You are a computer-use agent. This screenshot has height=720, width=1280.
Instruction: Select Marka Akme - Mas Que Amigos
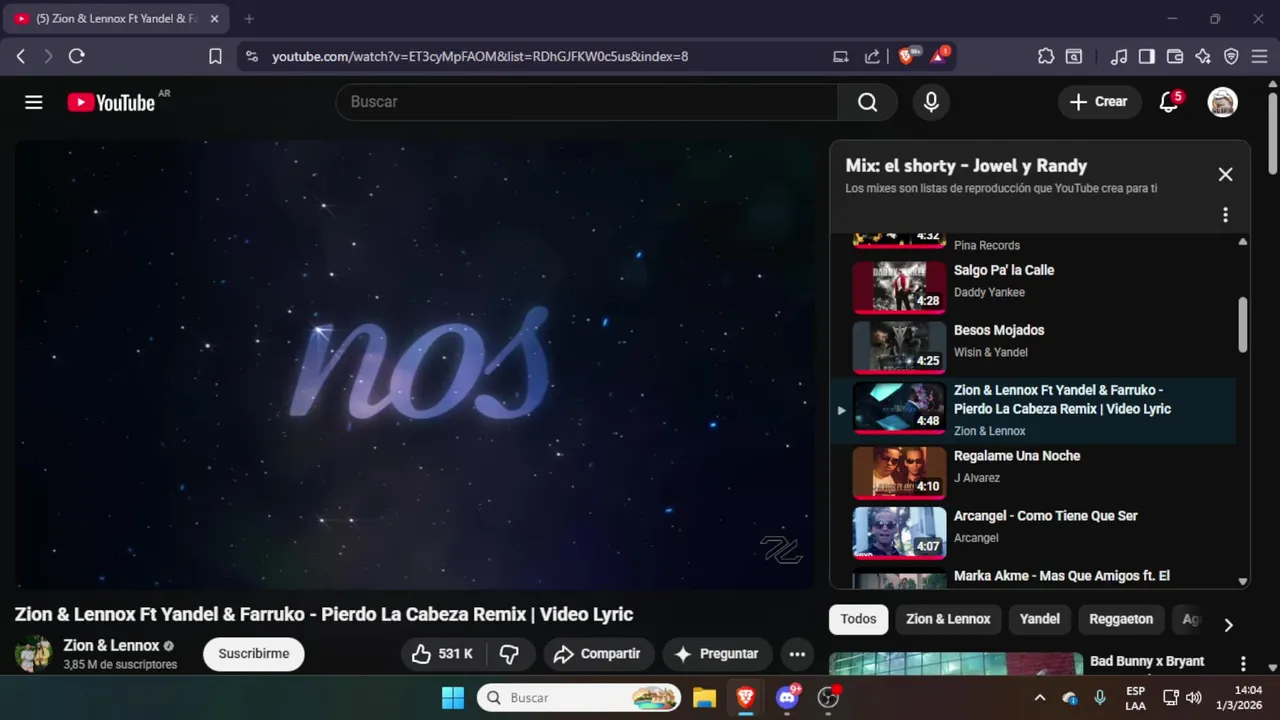tap(1033, 577)
